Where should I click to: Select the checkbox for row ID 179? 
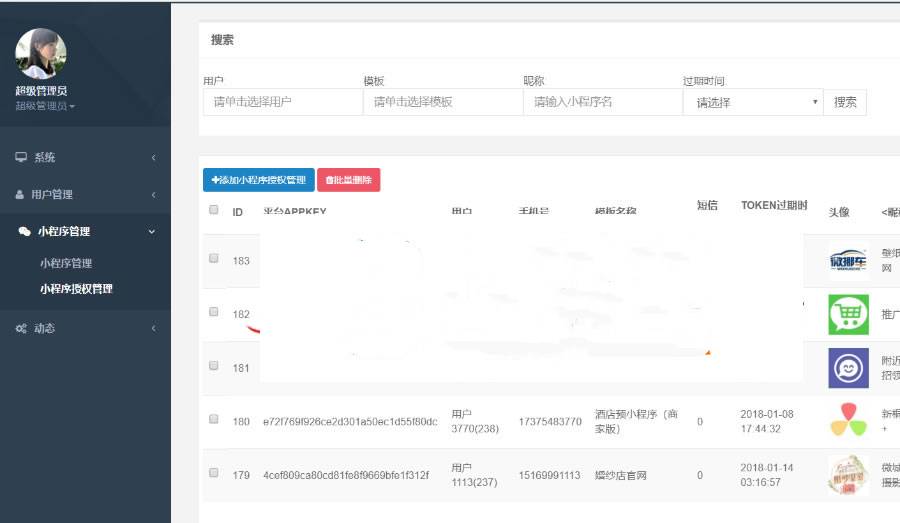(213, 473)
